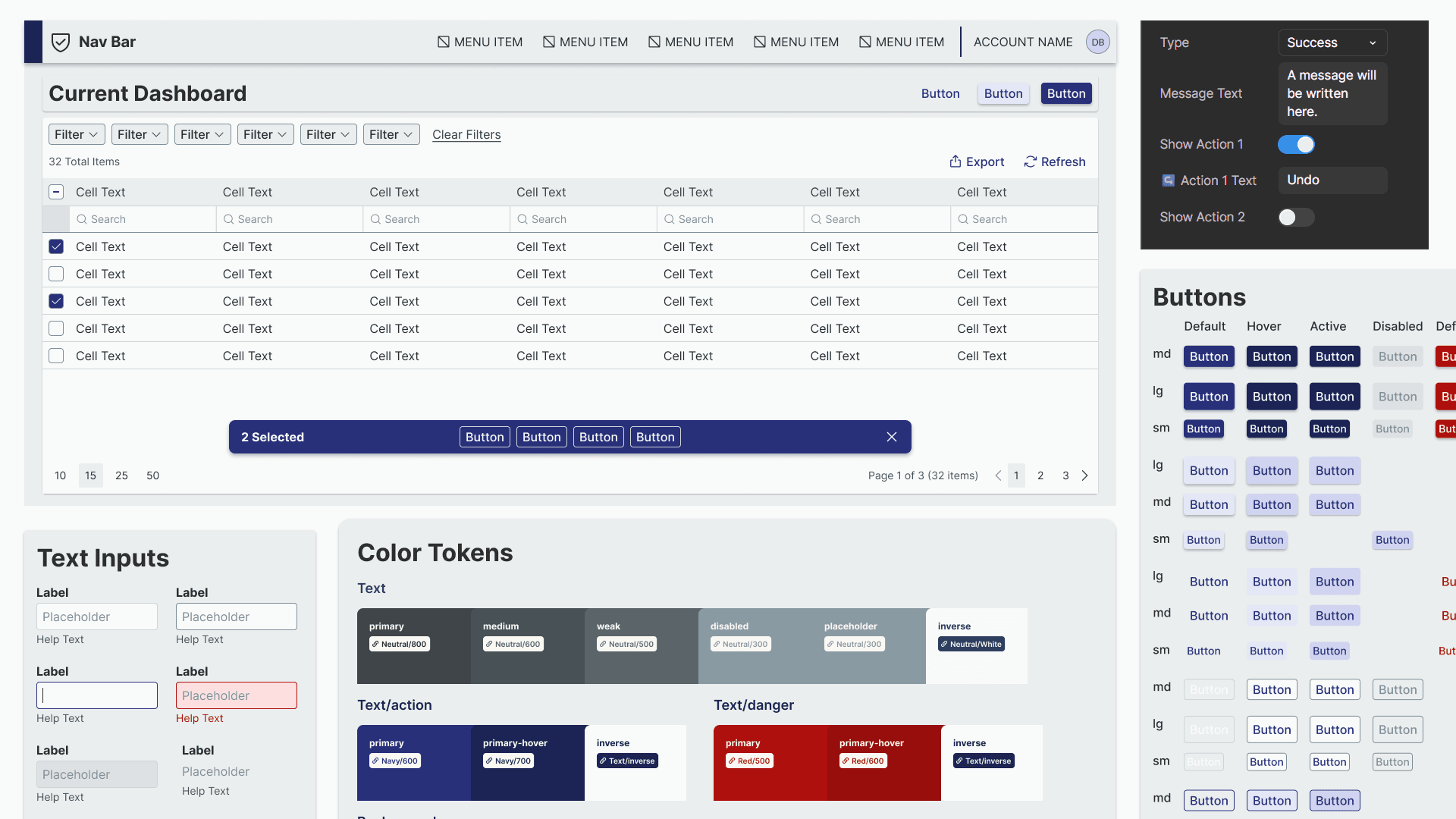The image size is (1456, 819).
Task: Click the link icon on the Neutral/800 token
Action: tap(375, 644)
